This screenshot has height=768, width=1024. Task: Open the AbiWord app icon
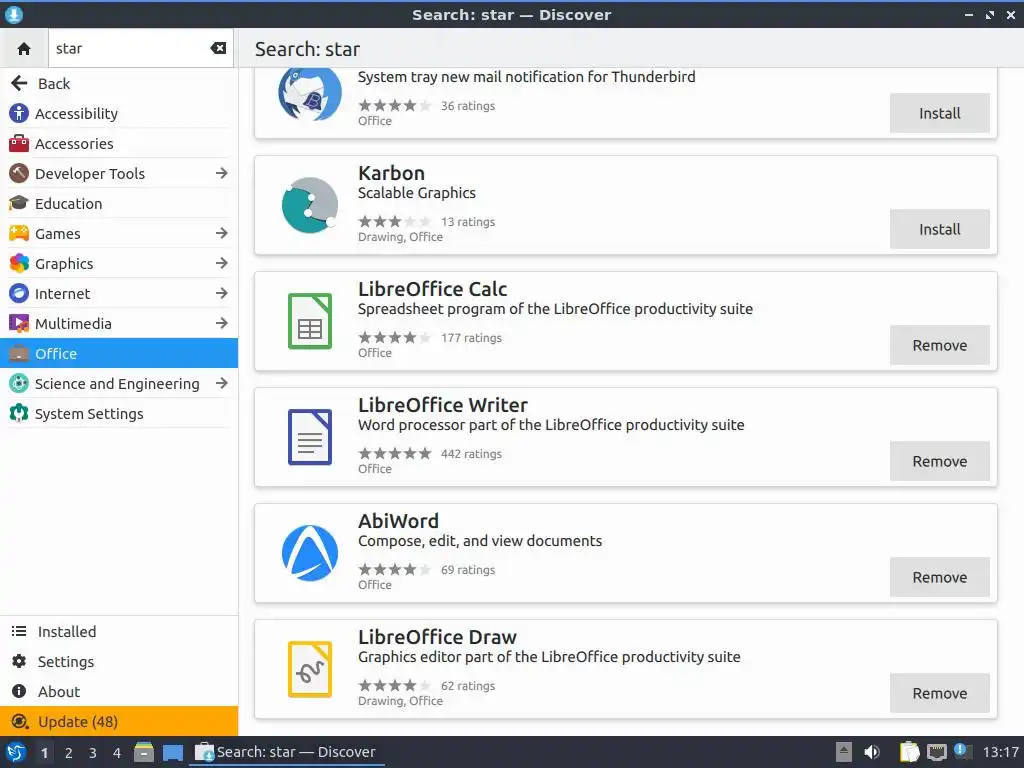[310, 553]
